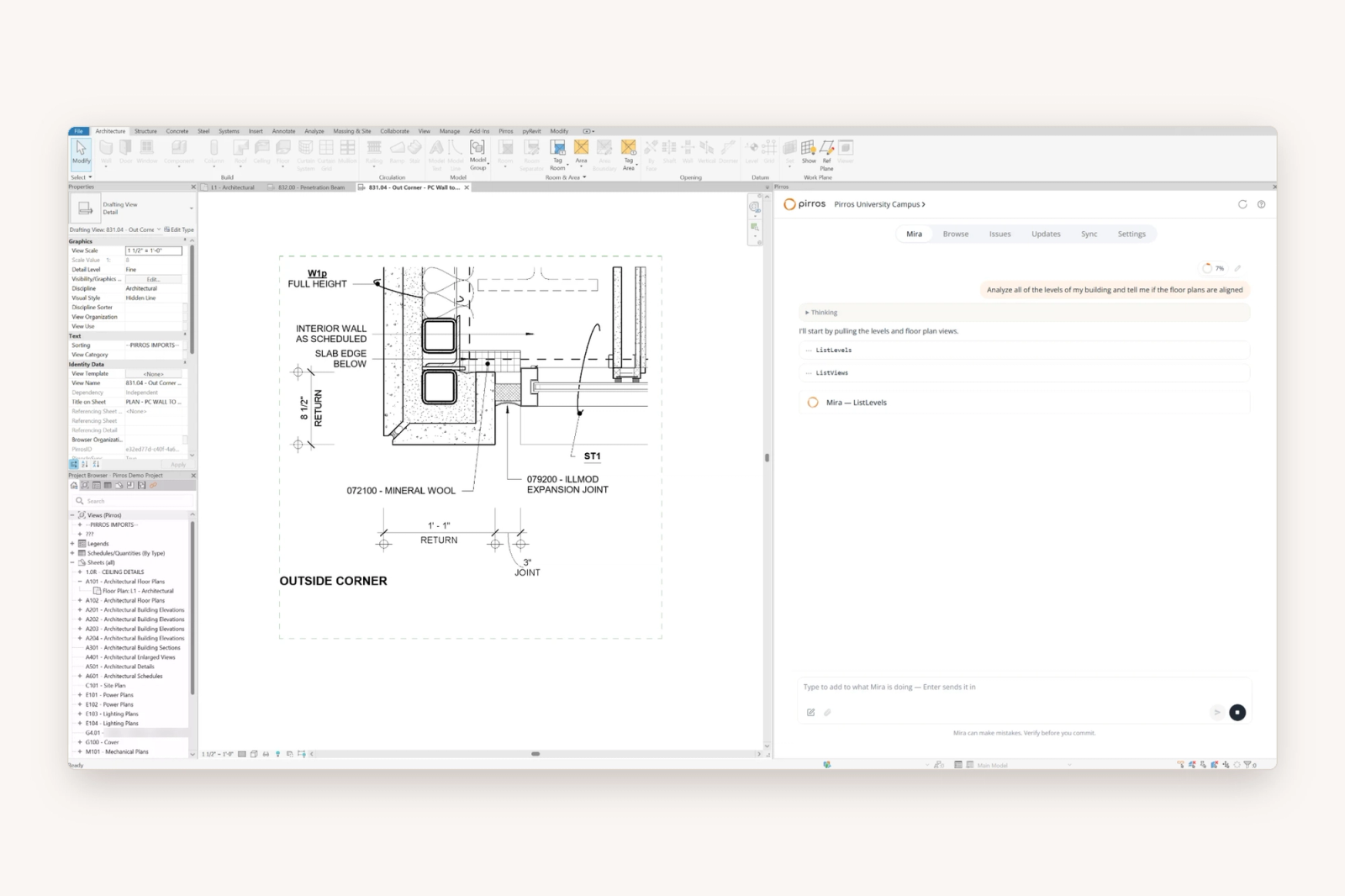The height and width of the screenshot is (896, 1345).
Task: Expand A601 - Architectural Schedules
Action: tap(80, 676)
